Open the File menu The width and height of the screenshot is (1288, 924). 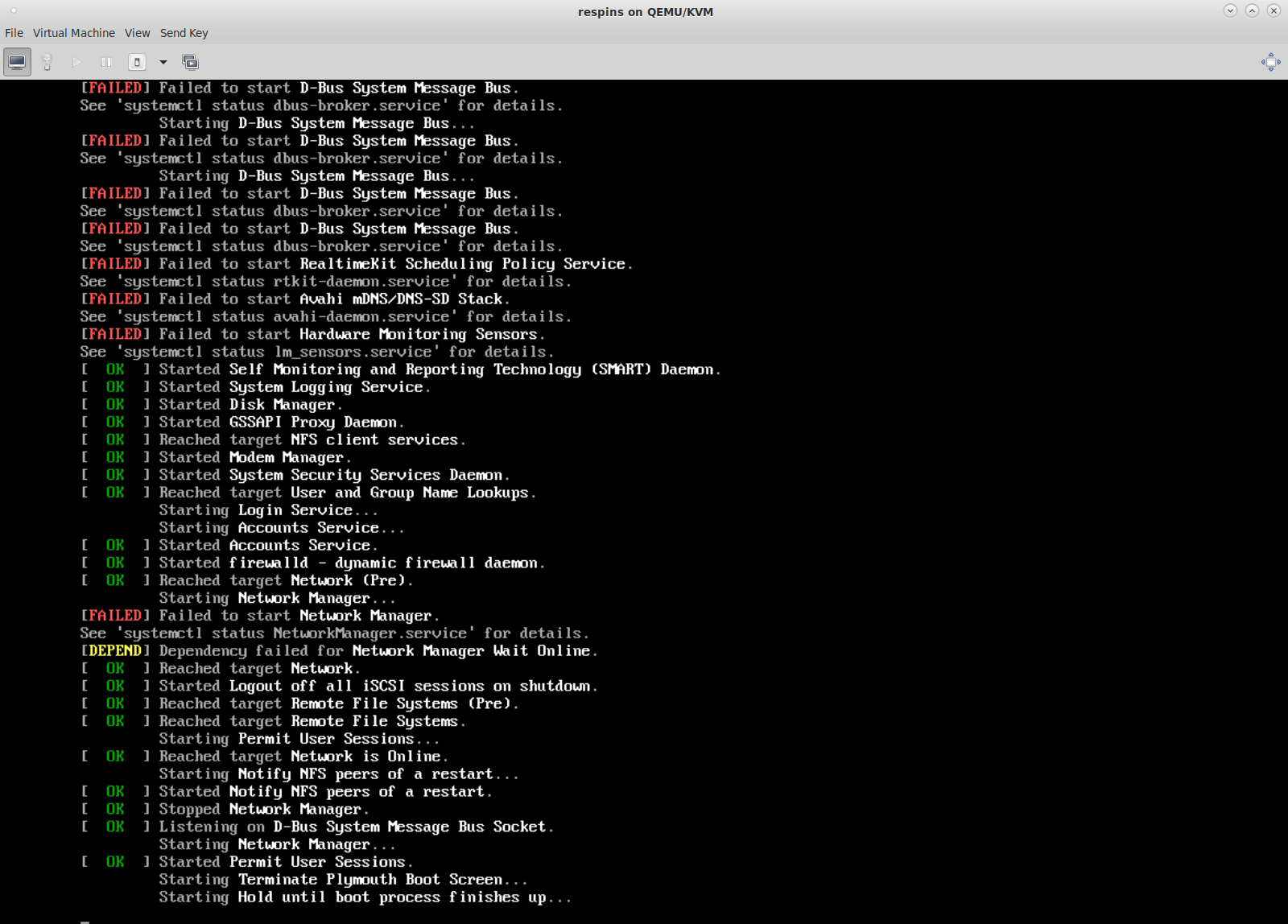click(14, 33)
